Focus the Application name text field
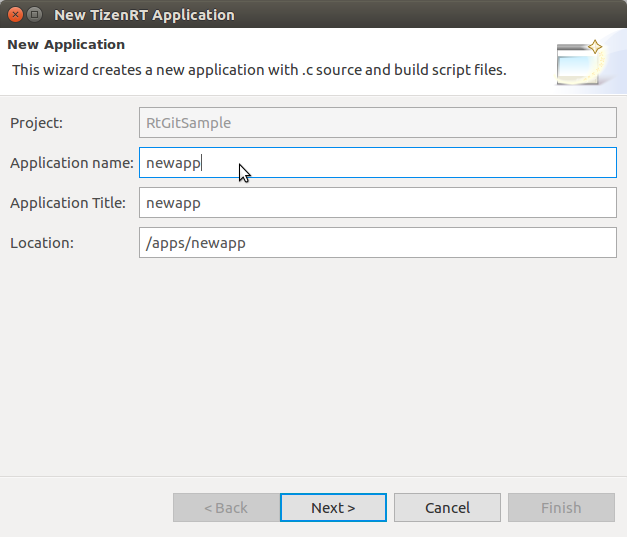 click(x=377, y=162)
